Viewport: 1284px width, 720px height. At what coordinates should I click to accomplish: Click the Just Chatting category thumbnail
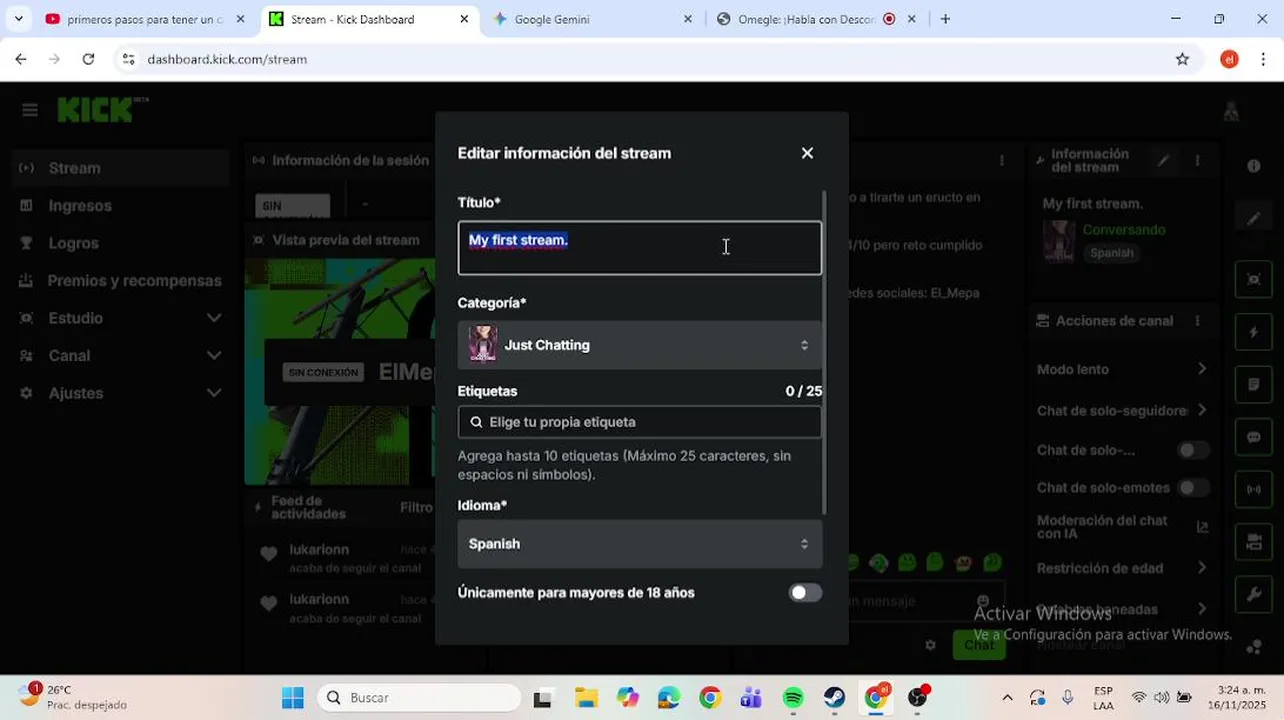point(483,345)
